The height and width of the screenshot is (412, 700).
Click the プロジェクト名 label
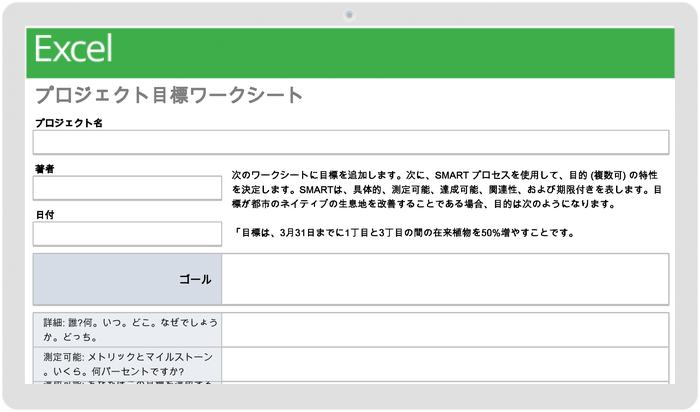(x=69, y=123)
